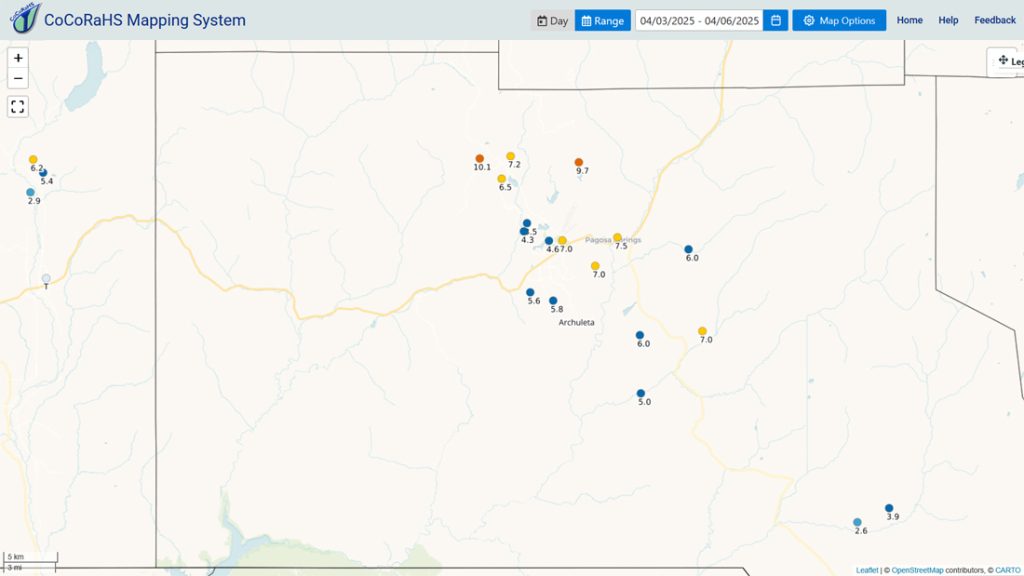Click the CoCoRaHS logo icon
The height and width of the screenshot is (576, 1024).
[25, 18]
